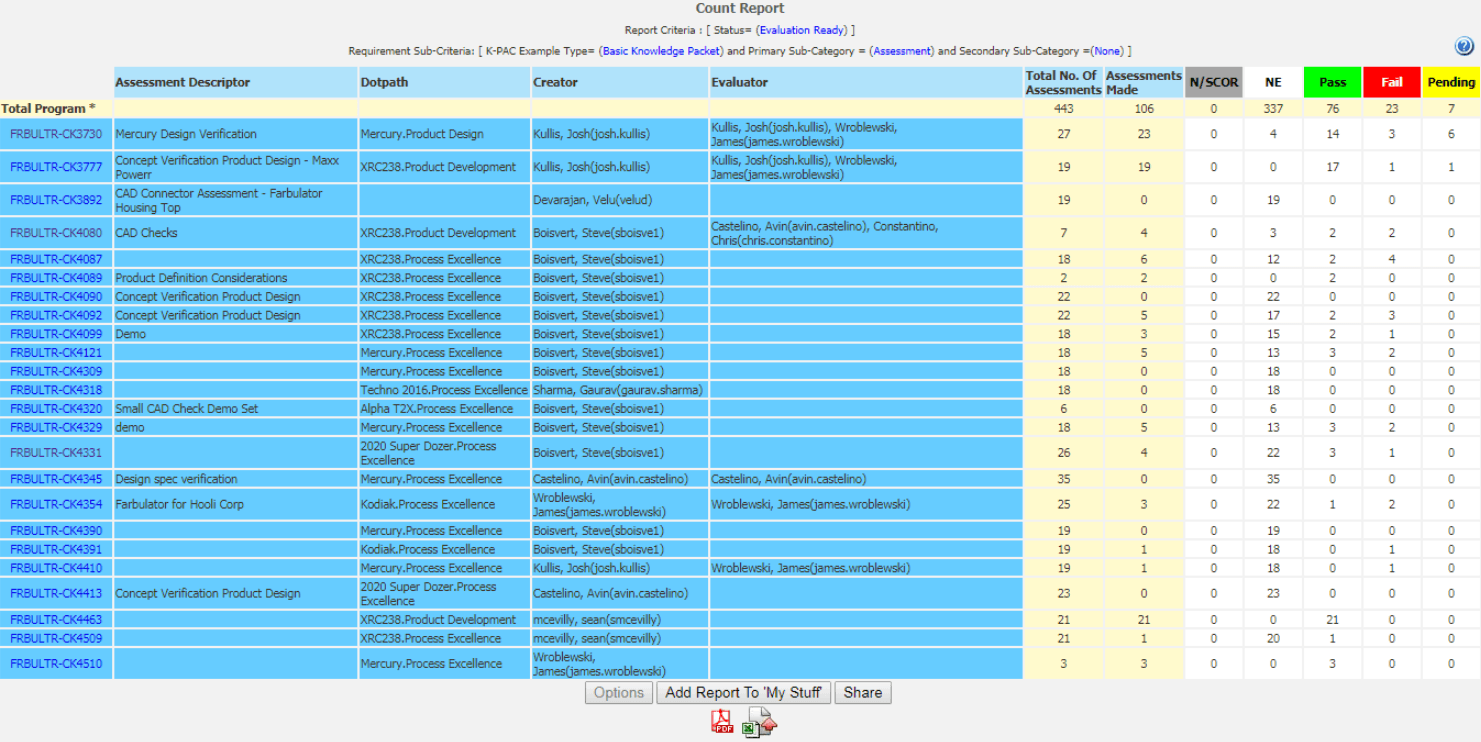Open FRBULTR-CK4390 record link
The width and height of the screenshot is (1481, 742).
tap(56, 531)
